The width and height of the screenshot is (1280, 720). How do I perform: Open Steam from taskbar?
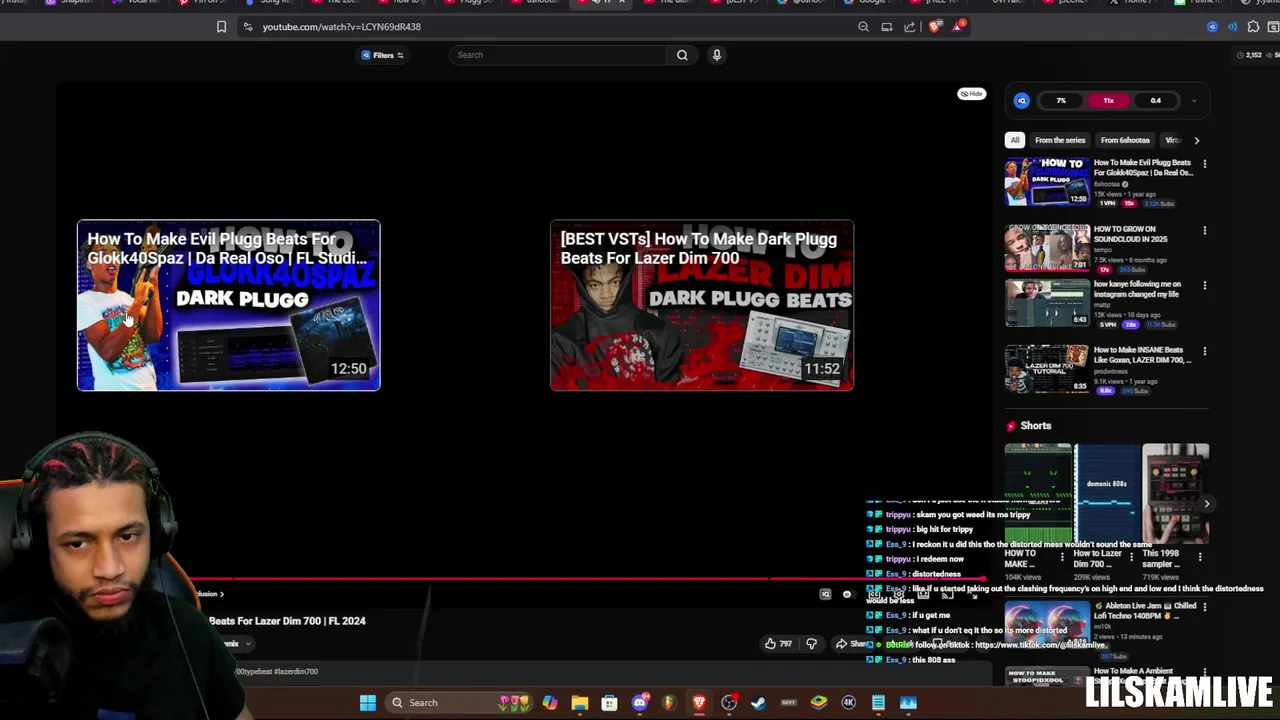(759, 703)
